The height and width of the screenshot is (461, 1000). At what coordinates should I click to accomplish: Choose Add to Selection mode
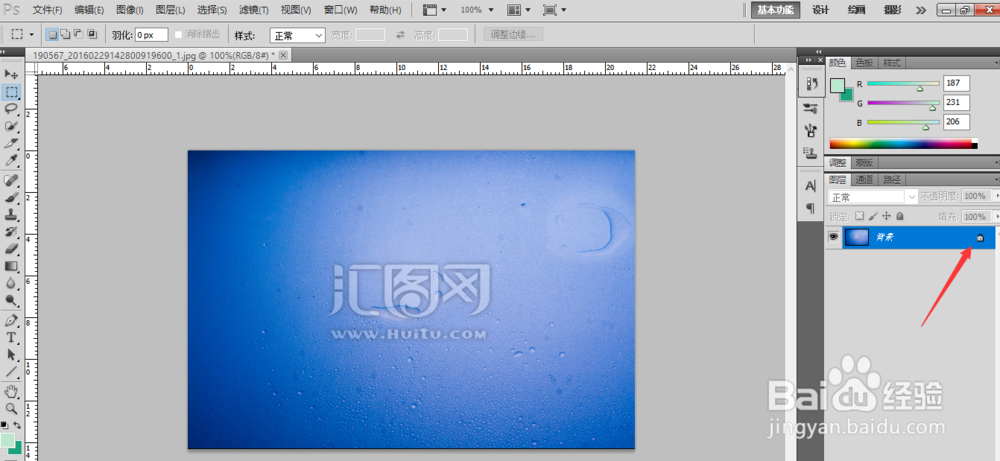coord(65,34)
